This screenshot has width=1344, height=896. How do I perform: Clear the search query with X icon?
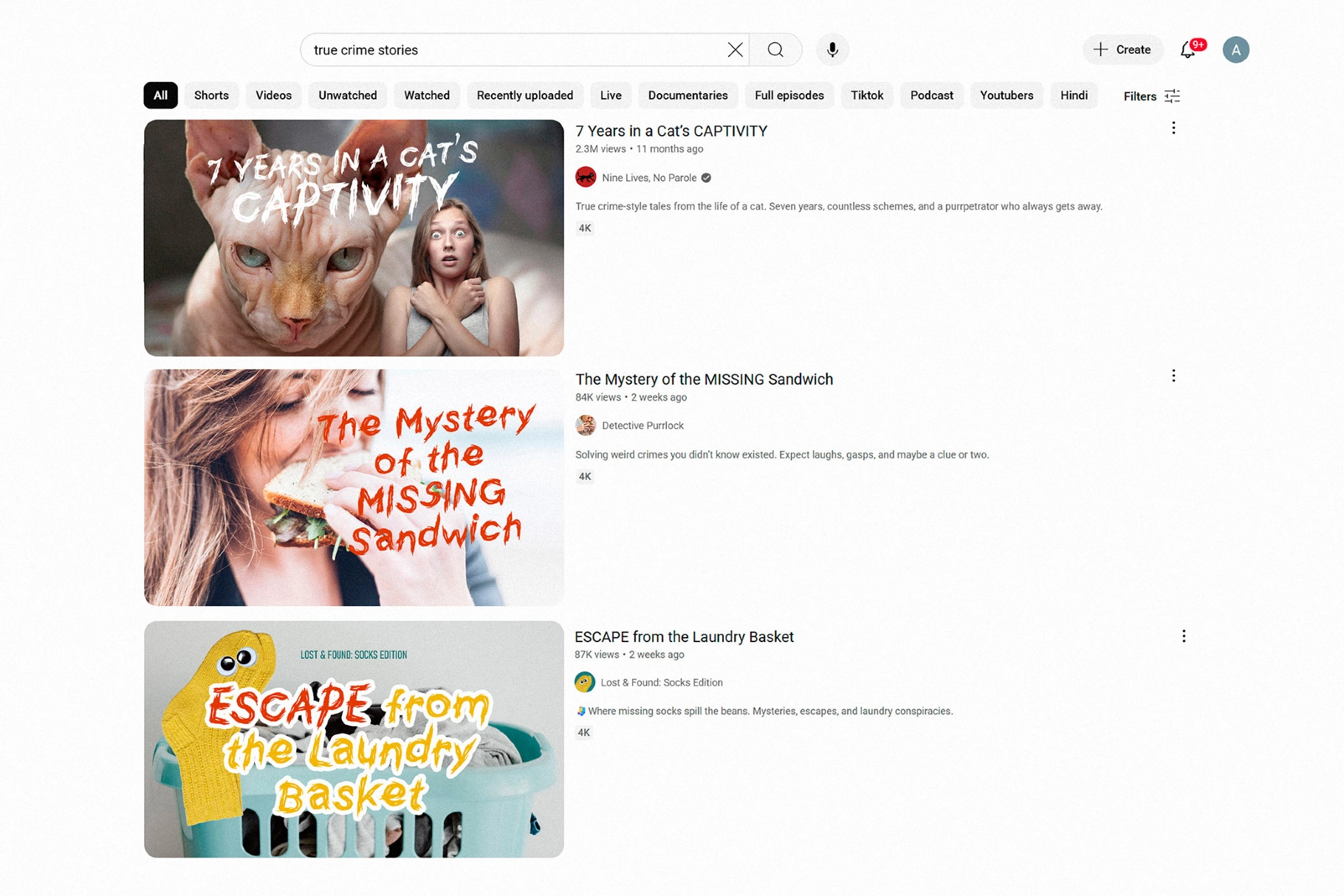click(x=735, y=50)
